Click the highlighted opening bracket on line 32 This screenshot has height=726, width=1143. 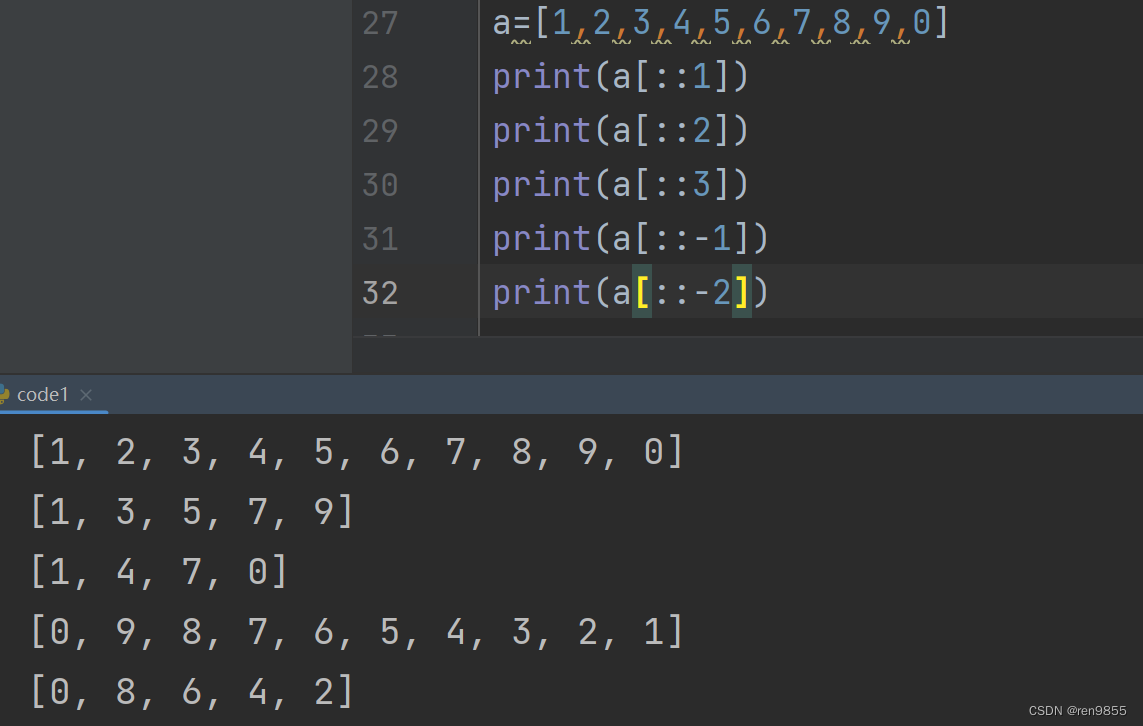coord(642,292)
